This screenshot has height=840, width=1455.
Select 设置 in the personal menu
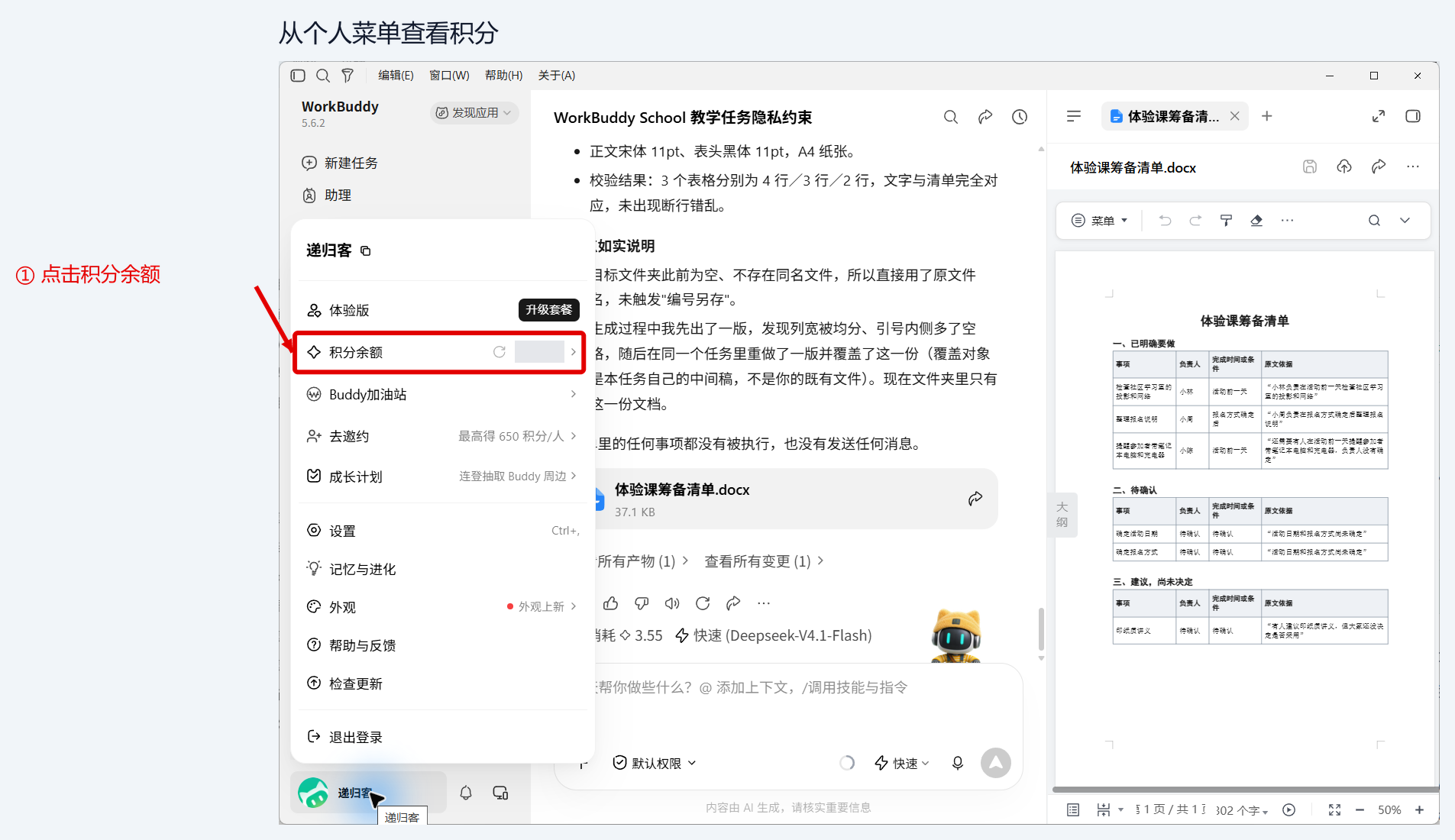441,531
